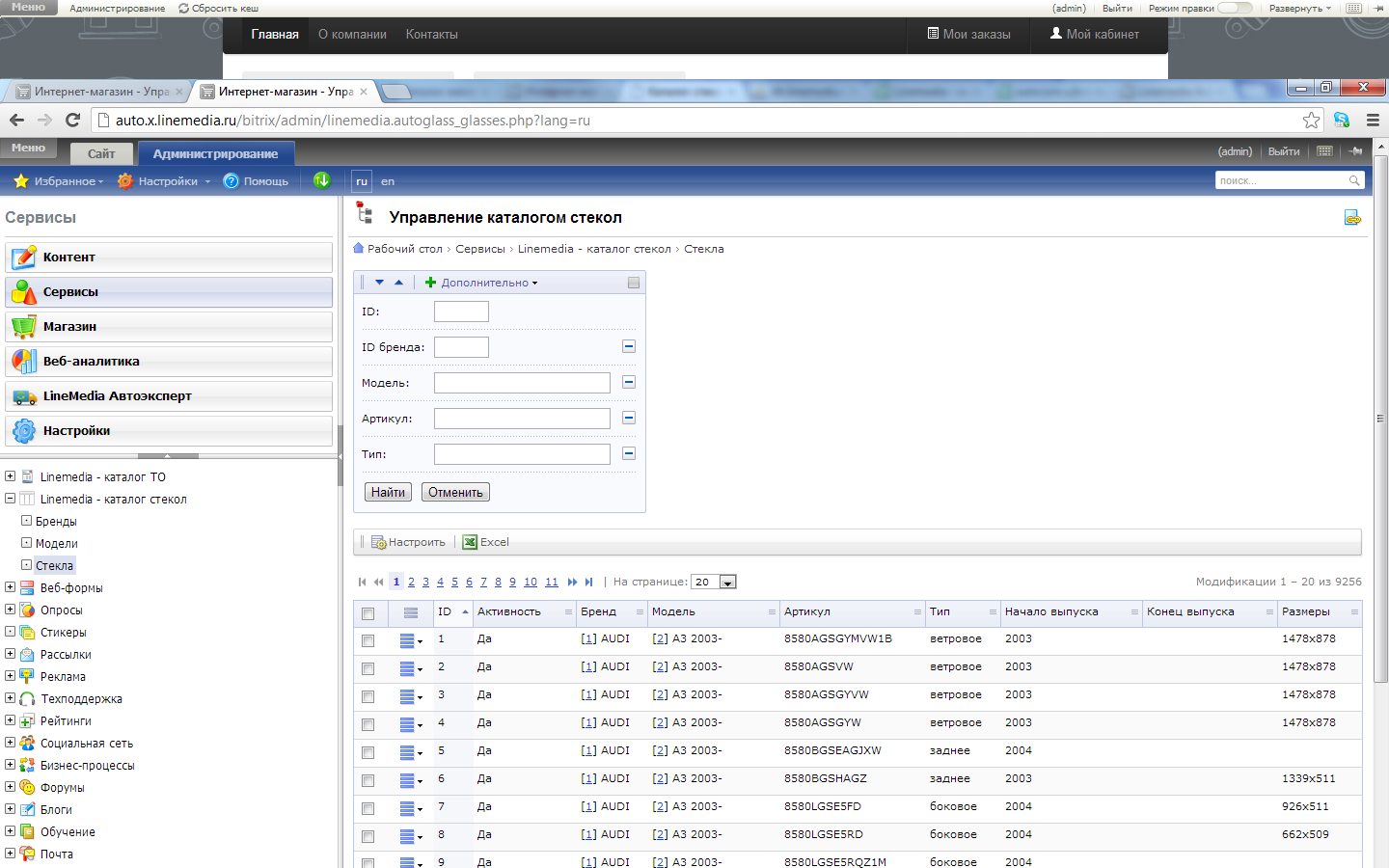Click the browser reload page icon

click(x=72, y=120)
